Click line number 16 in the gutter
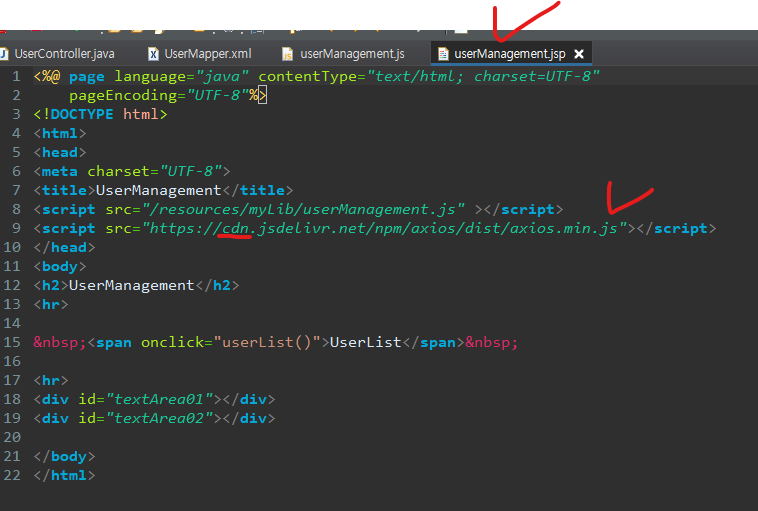Screen dimensions: 758x511 tap(12, 361)
